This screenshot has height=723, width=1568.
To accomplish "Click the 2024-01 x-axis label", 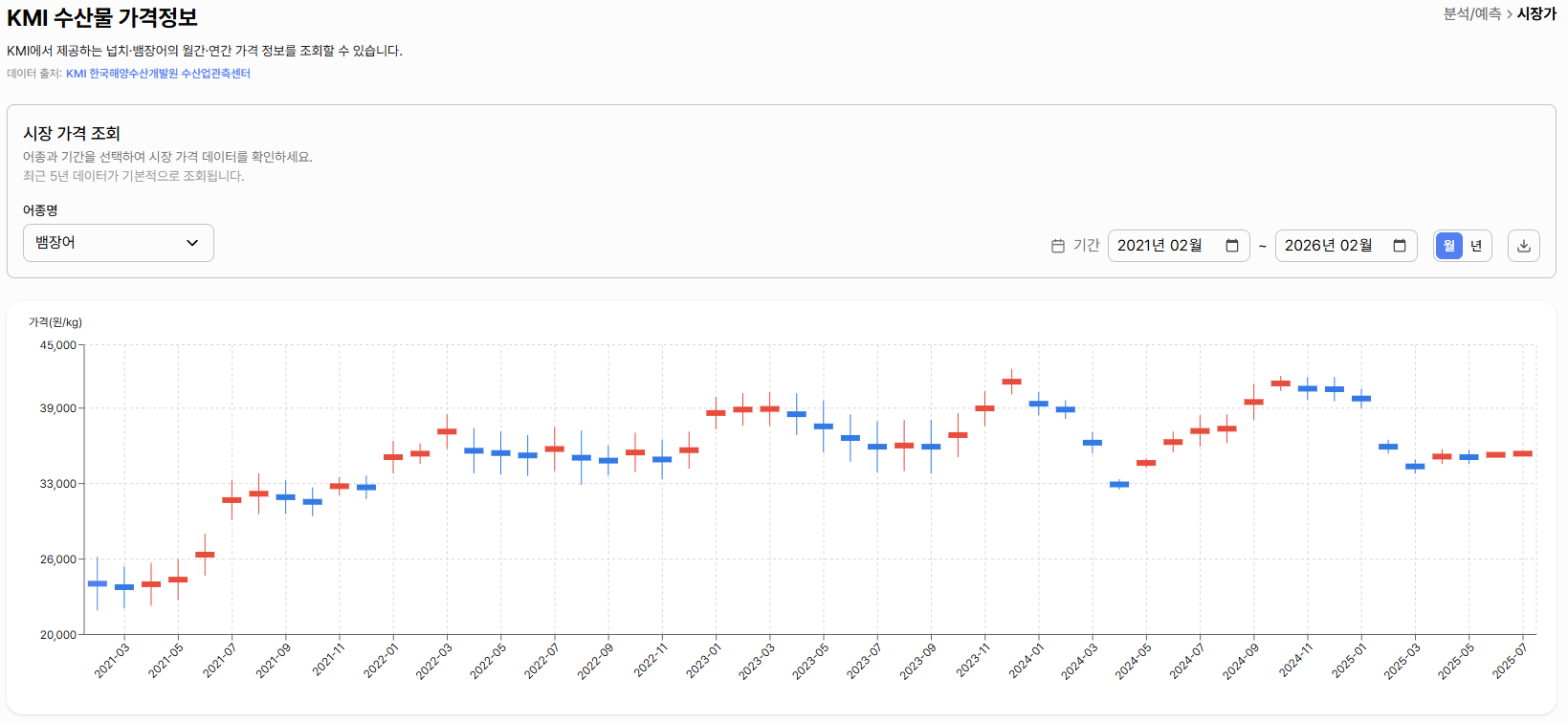I will (x=1027, y=661).
